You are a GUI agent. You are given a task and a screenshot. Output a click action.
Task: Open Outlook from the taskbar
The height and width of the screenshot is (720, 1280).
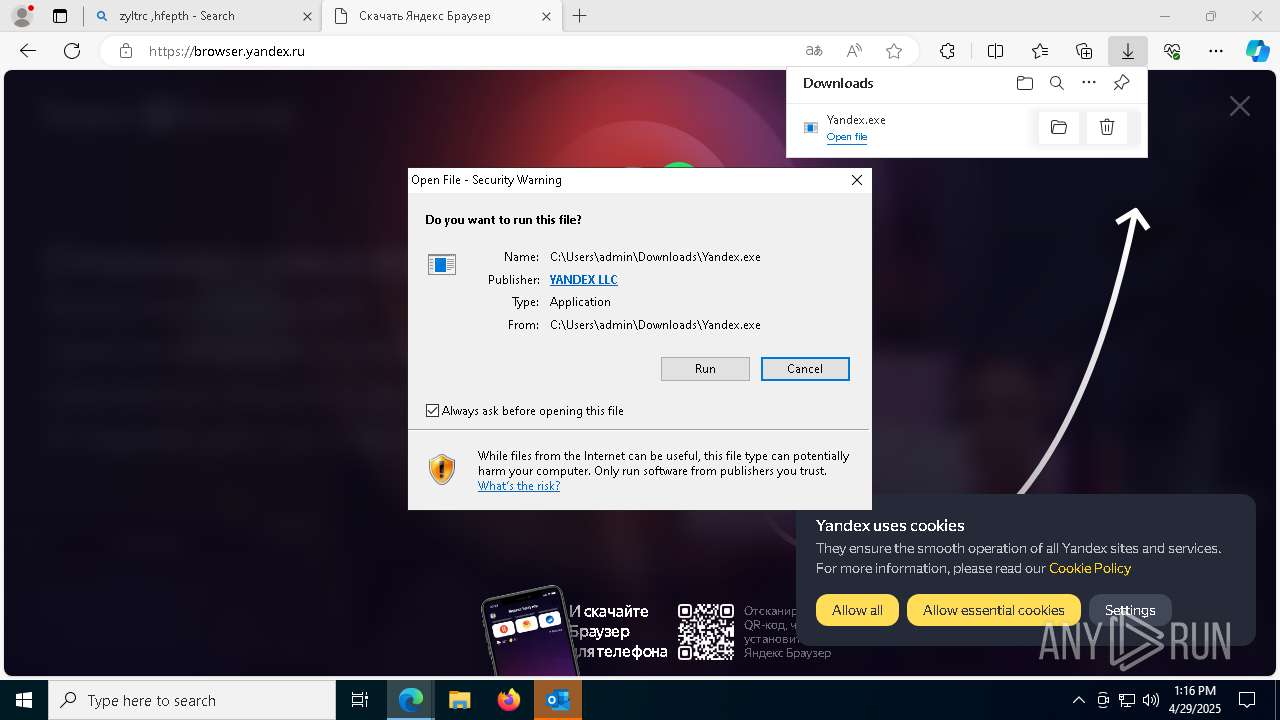click(x=558, y=700)
